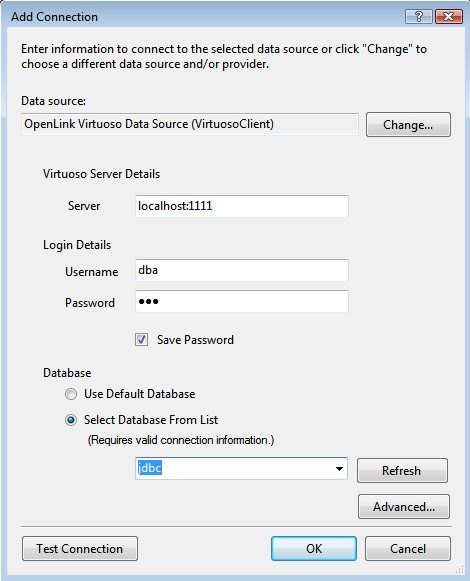470x581 pixels.
Task: Grab the dialog resize grip corner
Action: pos(460,569)
